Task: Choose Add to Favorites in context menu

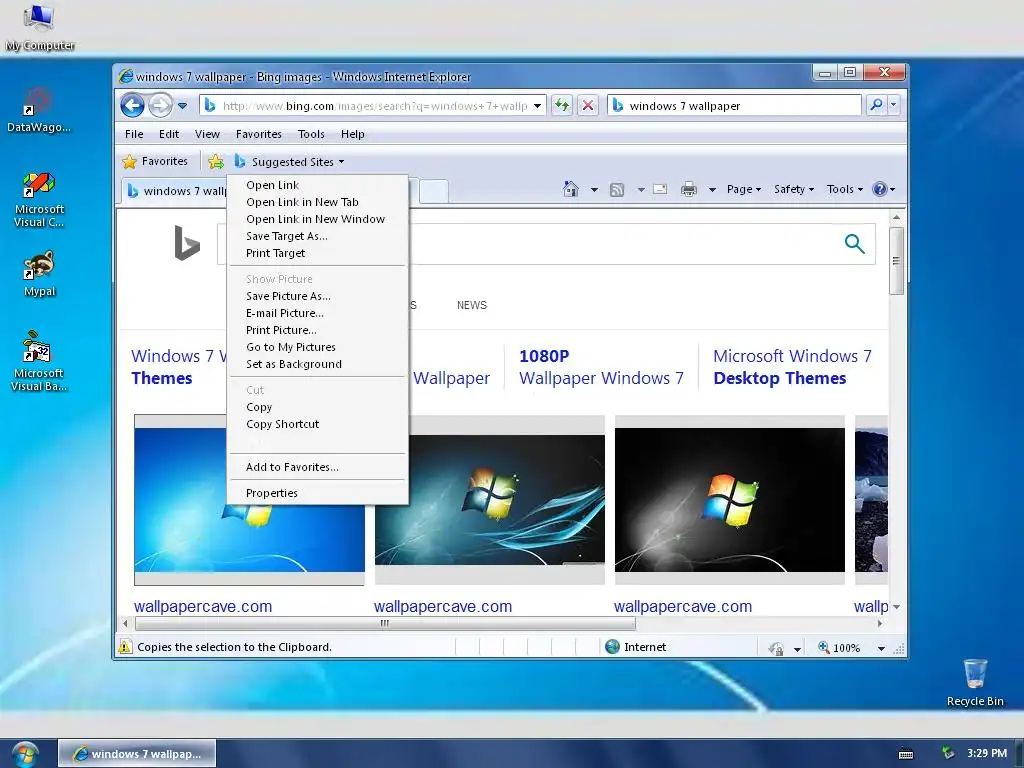Action: [317, 467]
